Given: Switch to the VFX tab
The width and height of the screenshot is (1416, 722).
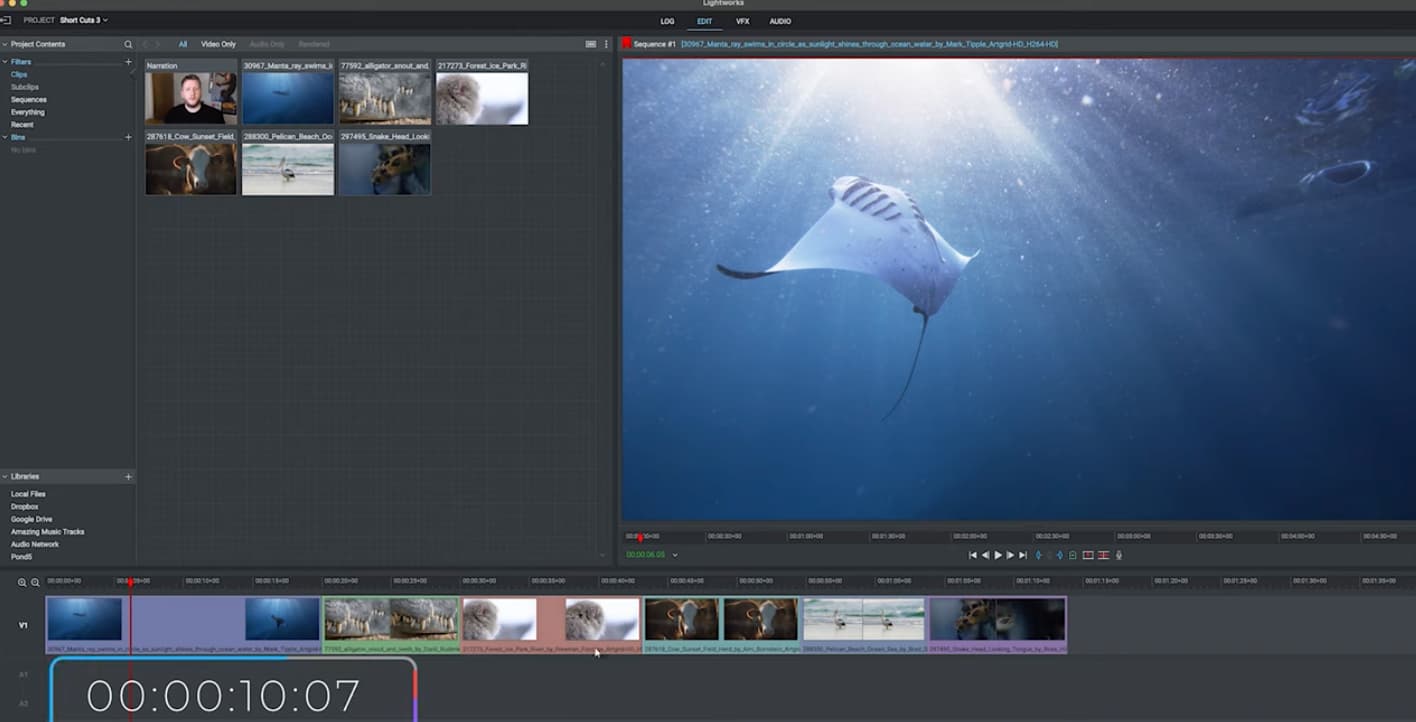Looking at the screenshot, I should tap(742, 21).
